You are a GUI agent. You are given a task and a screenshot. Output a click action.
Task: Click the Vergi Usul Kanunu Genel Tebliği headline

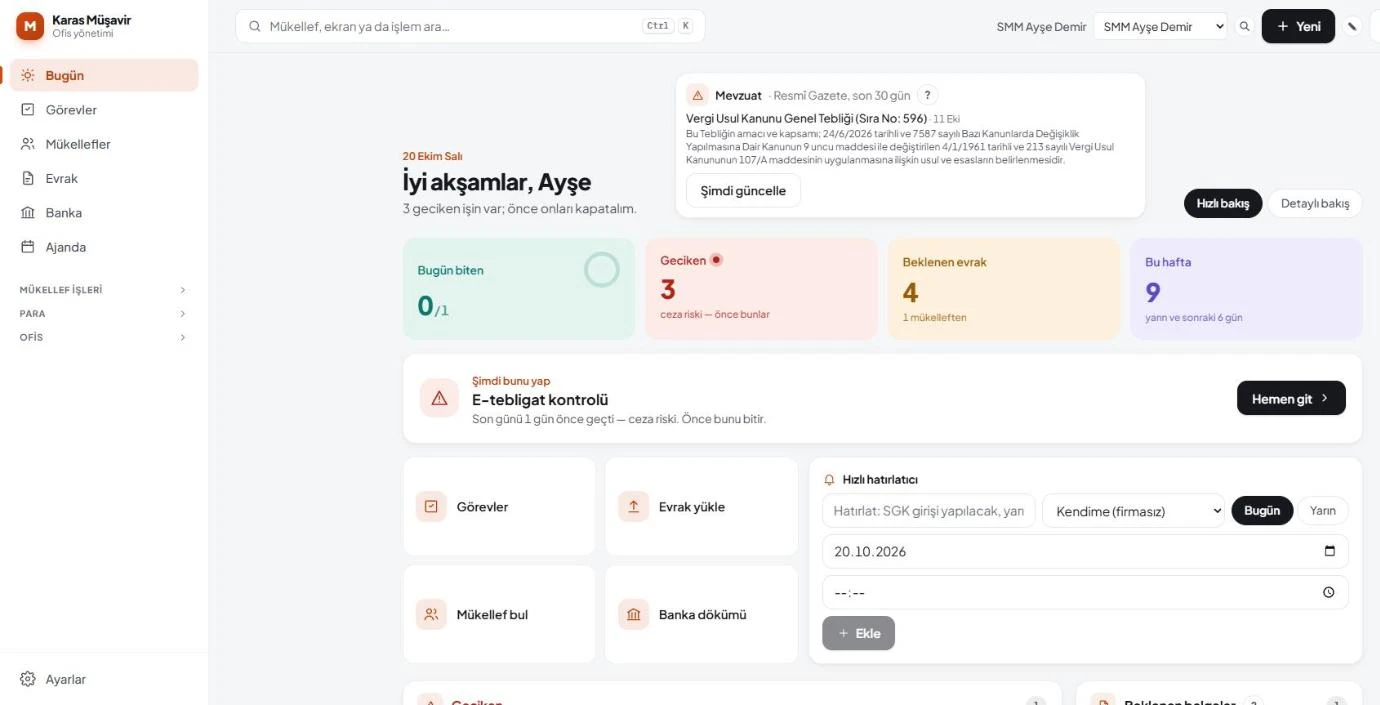click(x=806, y=118)
